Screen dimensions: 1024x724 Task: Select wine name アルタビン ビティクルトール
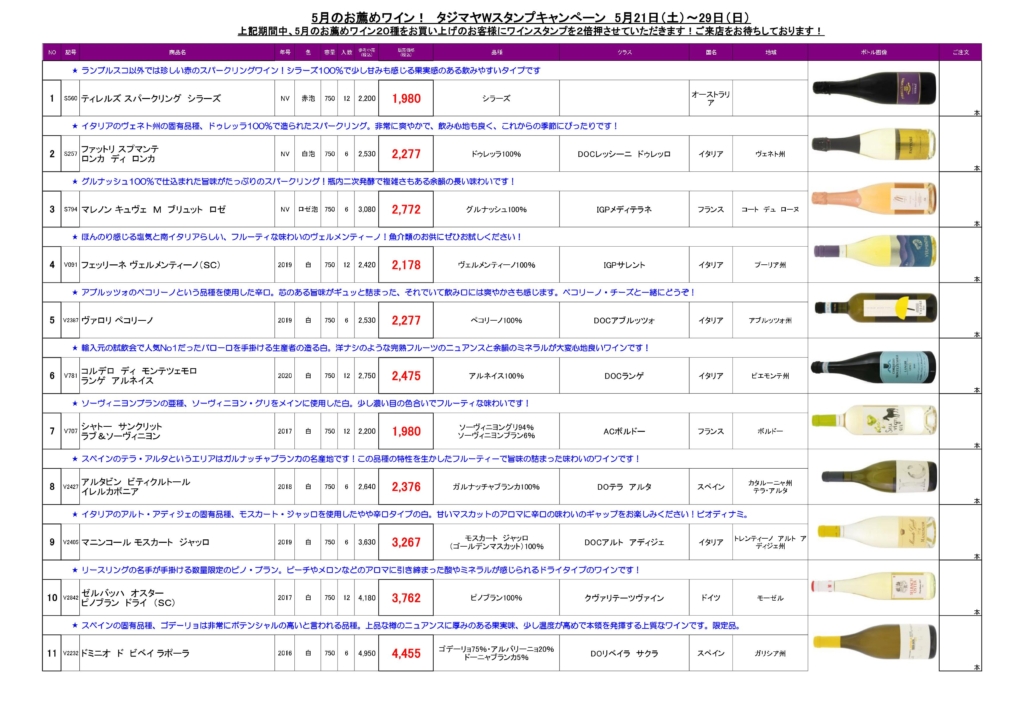pos(136,482)
